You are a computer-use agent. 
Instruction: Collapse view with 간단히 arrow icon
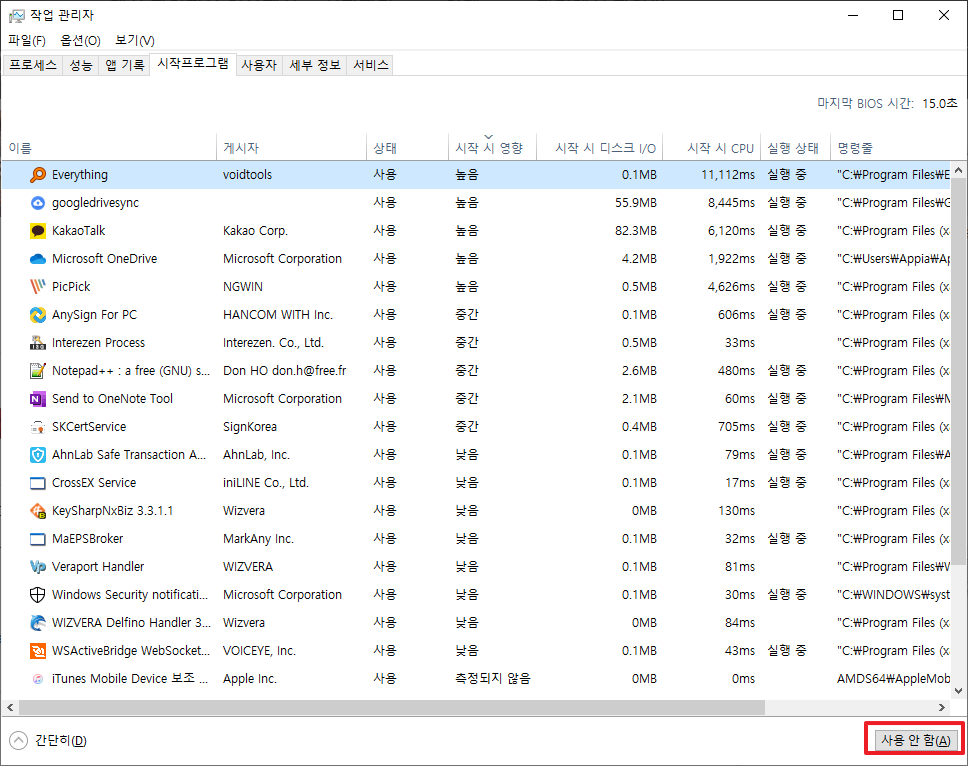point(19,740)
